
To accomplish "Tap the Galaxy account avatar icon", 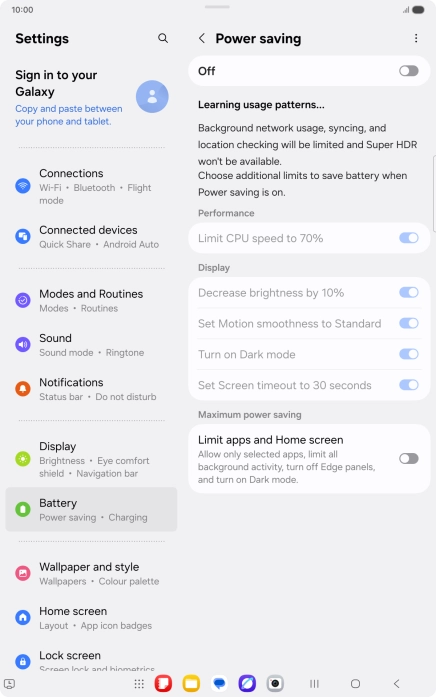I will 152,96.
